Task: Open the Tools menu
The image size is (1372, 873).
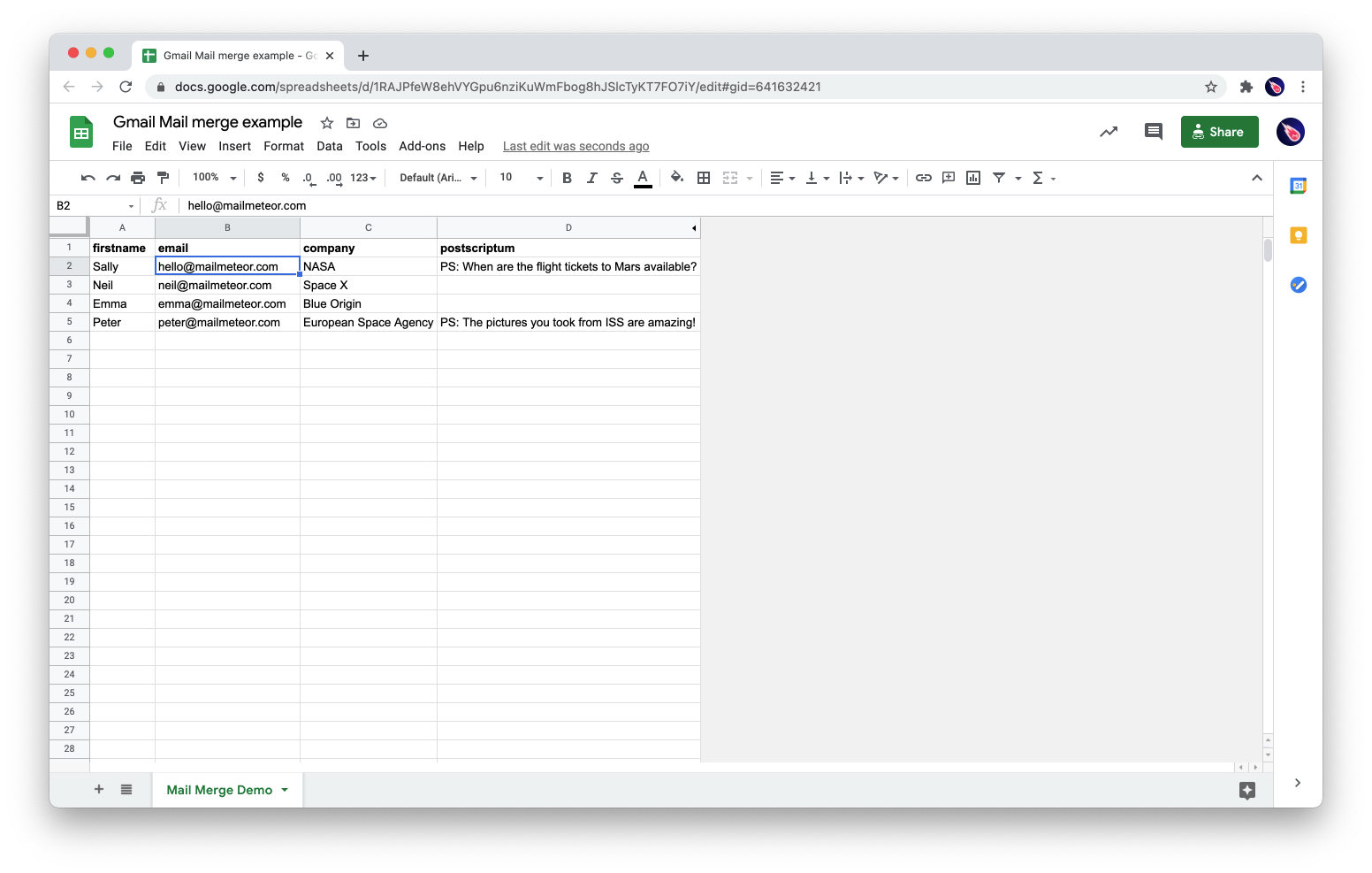Action: 371,146
